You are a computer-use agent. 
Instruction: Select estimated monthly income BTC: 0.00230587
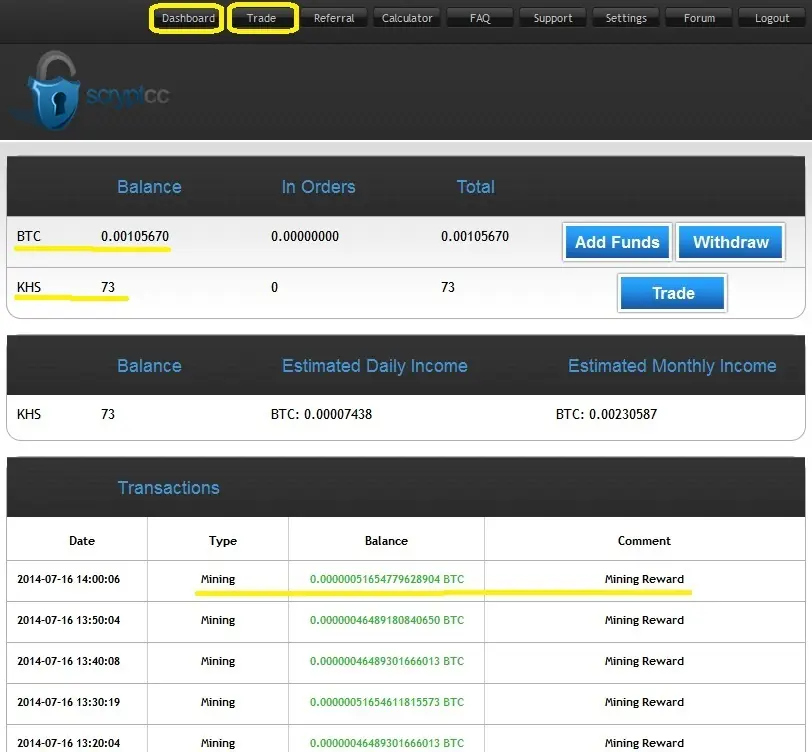click(x=606, y=414)
